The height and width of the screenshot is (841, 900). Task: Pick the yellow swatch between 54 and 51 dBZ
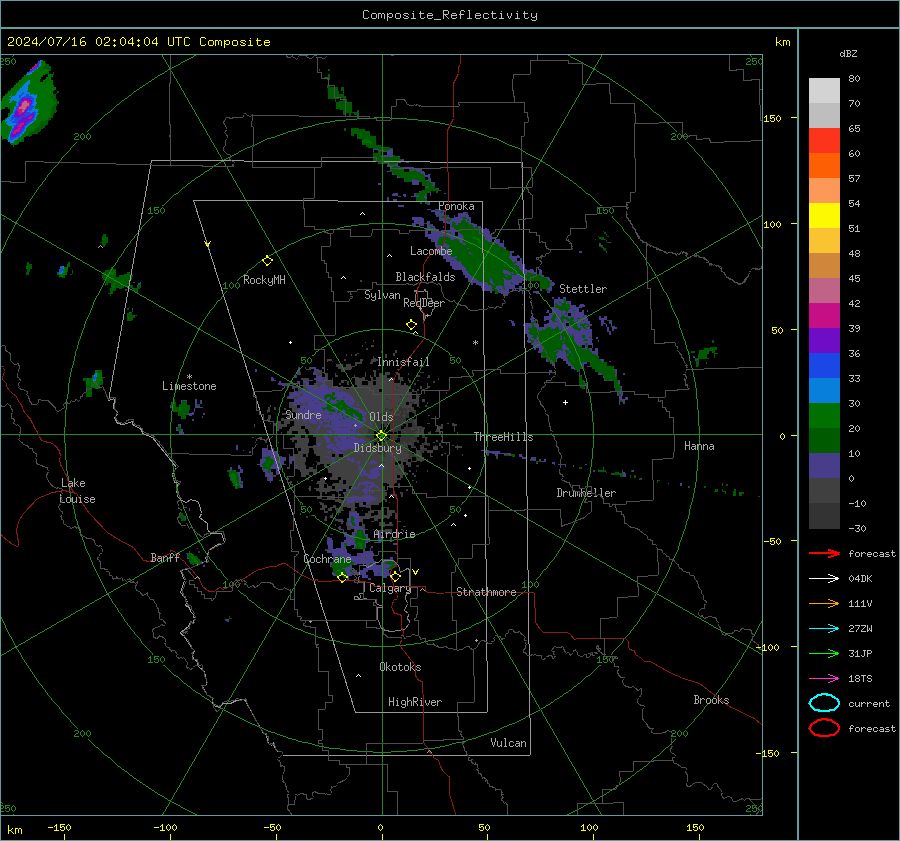click(x=824, y=216)
